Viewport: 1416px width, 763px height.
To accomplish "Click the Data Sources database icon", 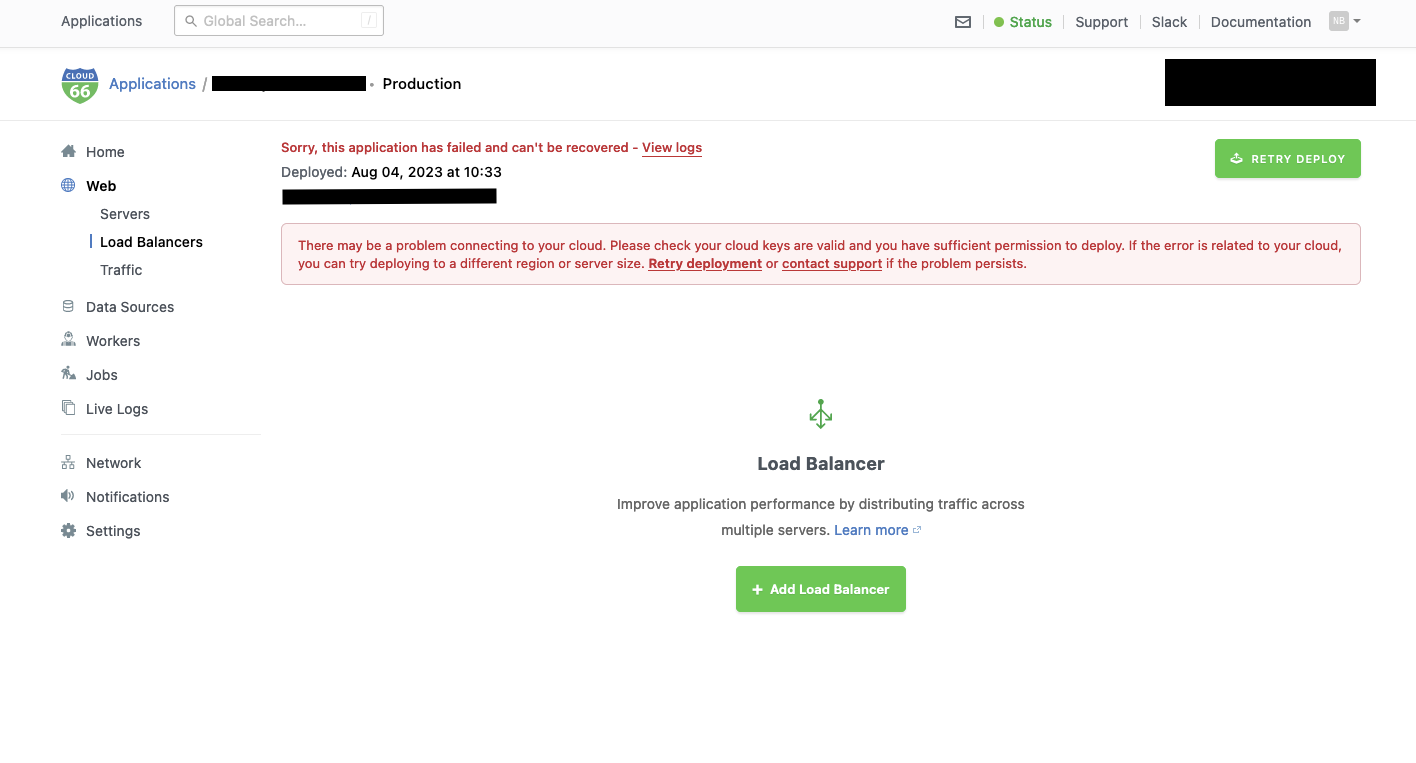I will click(68, 306).
